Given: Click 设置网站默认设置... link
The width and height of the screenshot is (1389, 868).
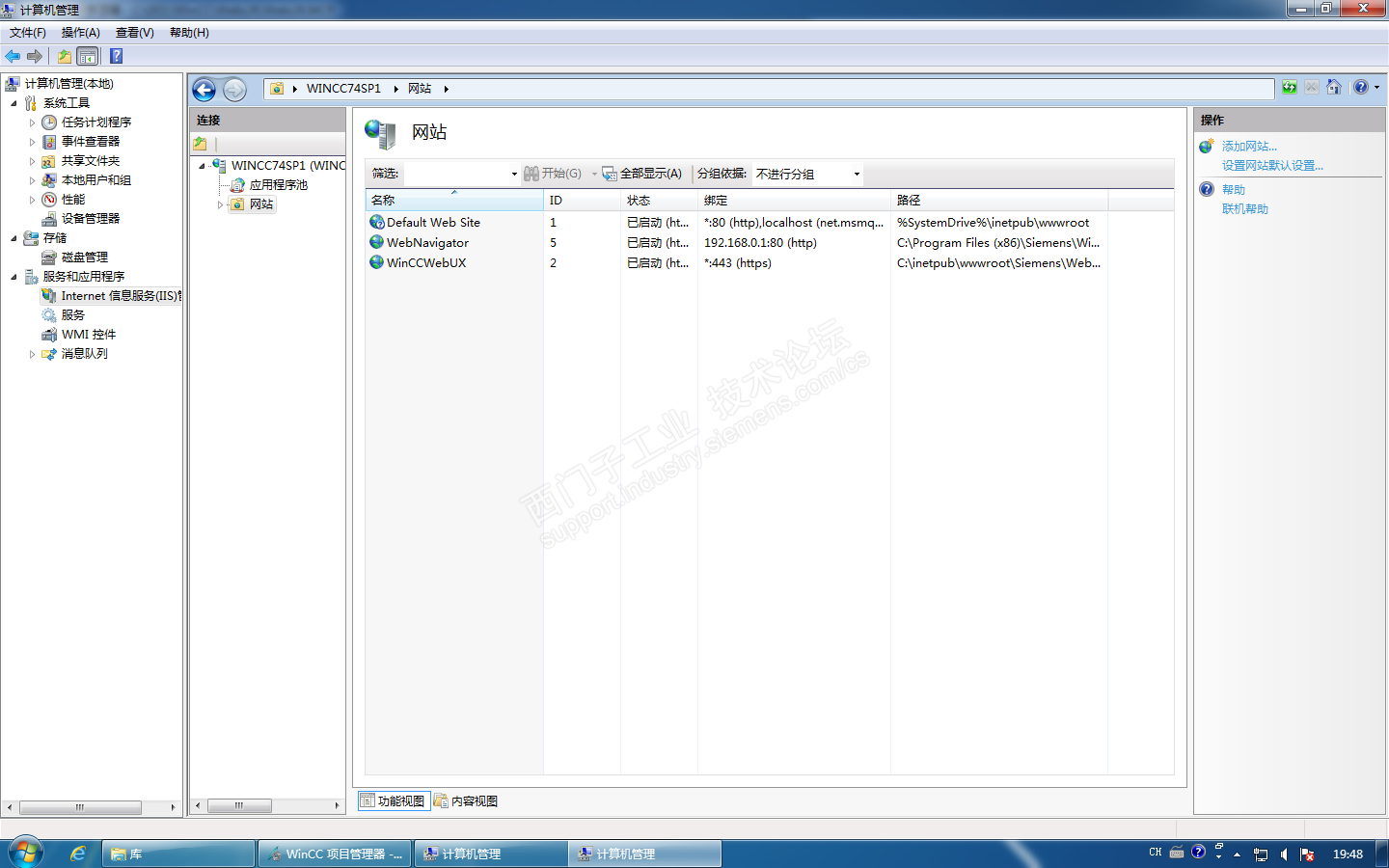Looking at the screenshot, I should [1272, 166].
